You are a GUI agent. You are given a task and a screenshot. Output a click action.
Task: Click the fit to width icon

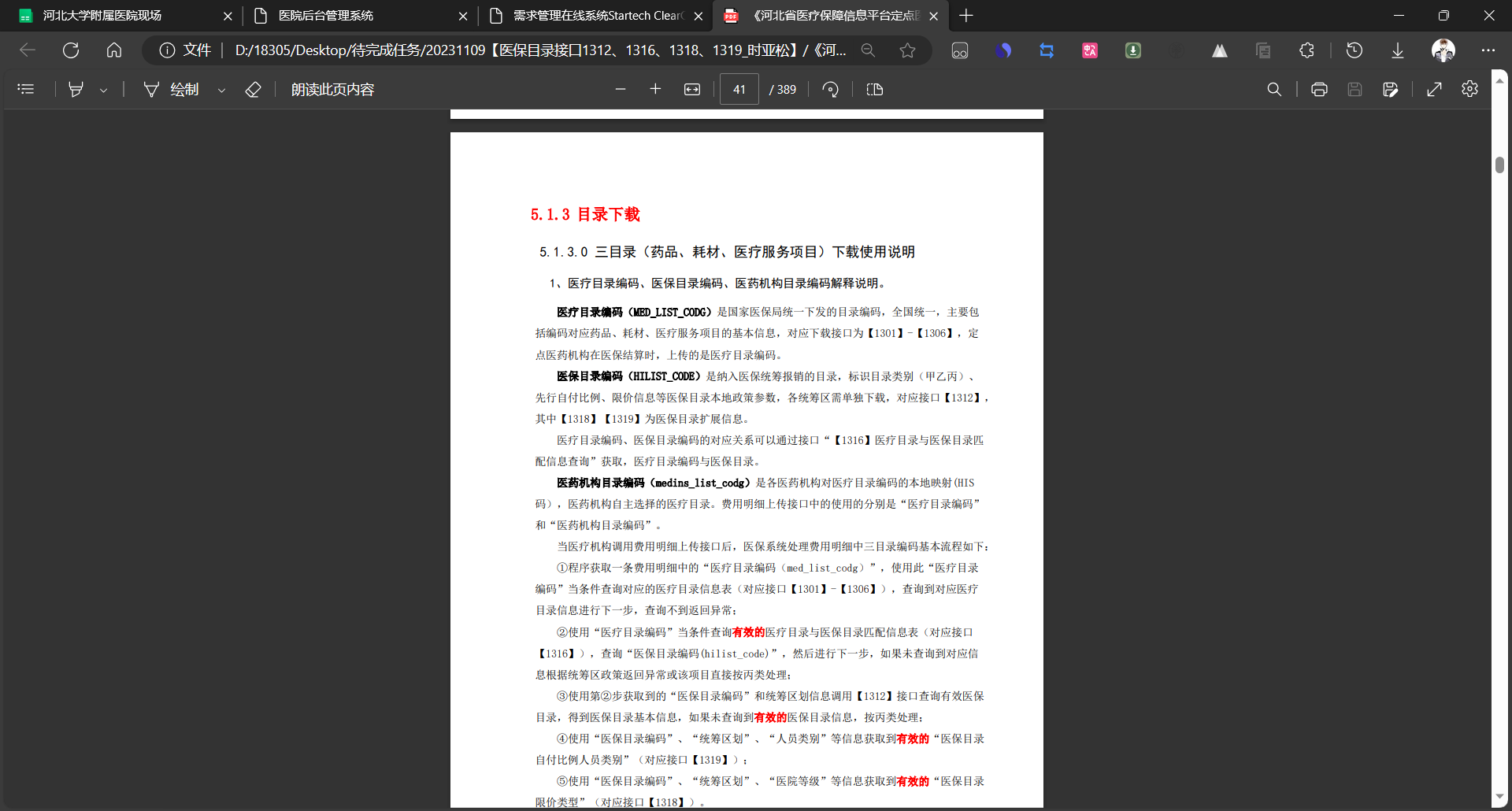(691, 89)
